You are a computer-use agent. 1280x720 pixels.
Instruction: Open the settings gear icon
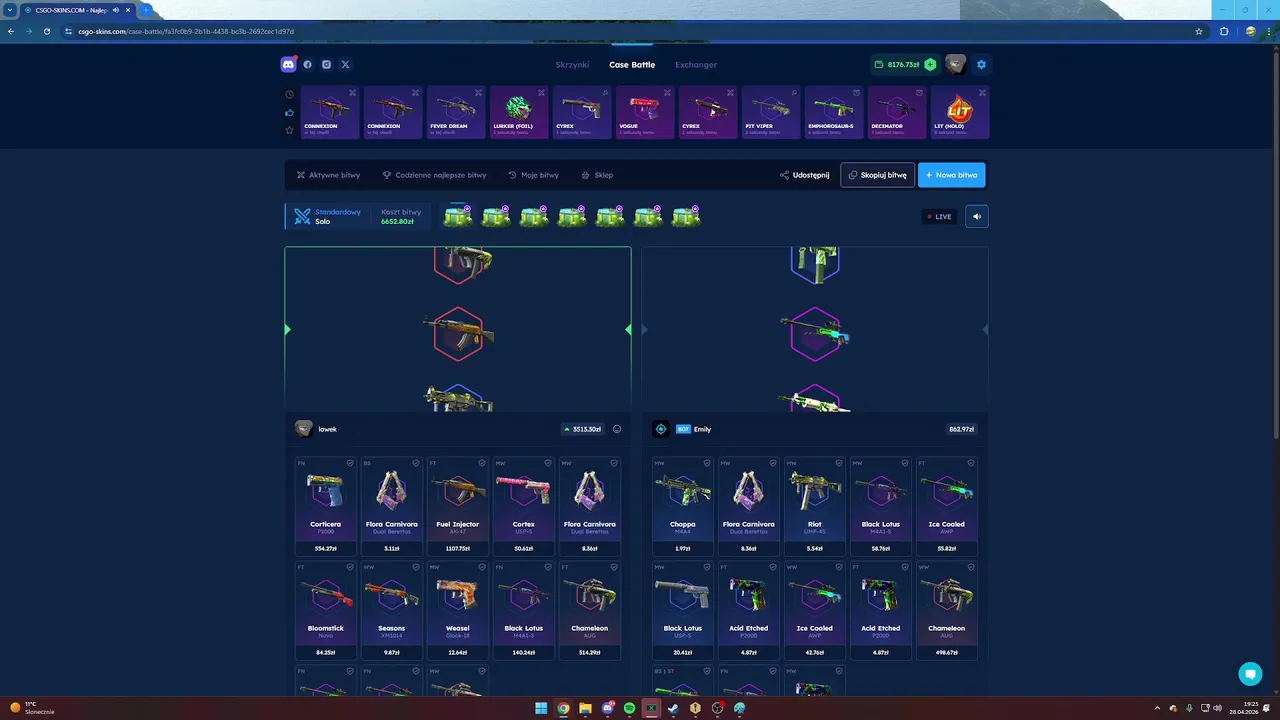(x=981, y=64)
